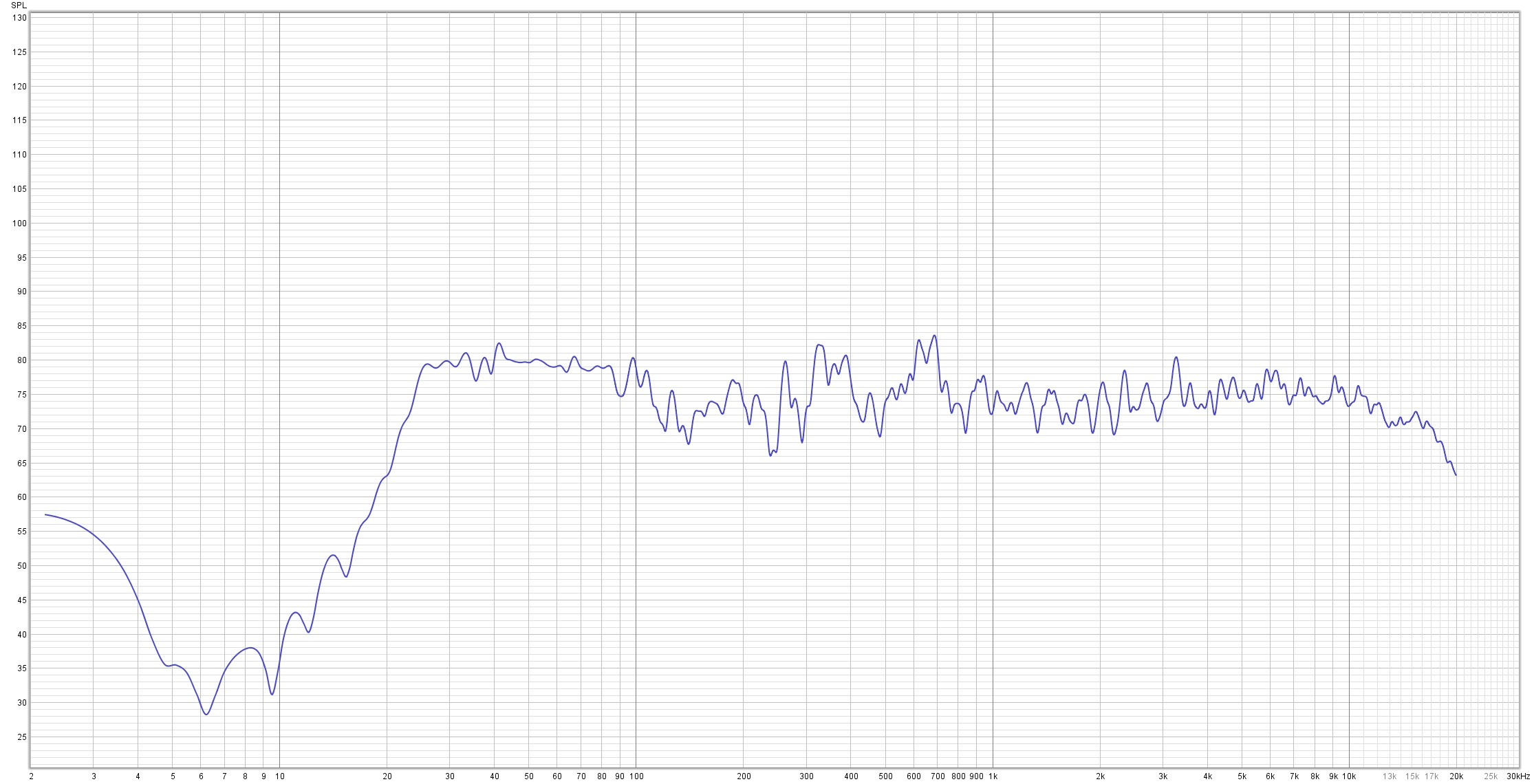
Task: Click the curve dip just below 10 Hz
Action: click(x=272, y=694)
